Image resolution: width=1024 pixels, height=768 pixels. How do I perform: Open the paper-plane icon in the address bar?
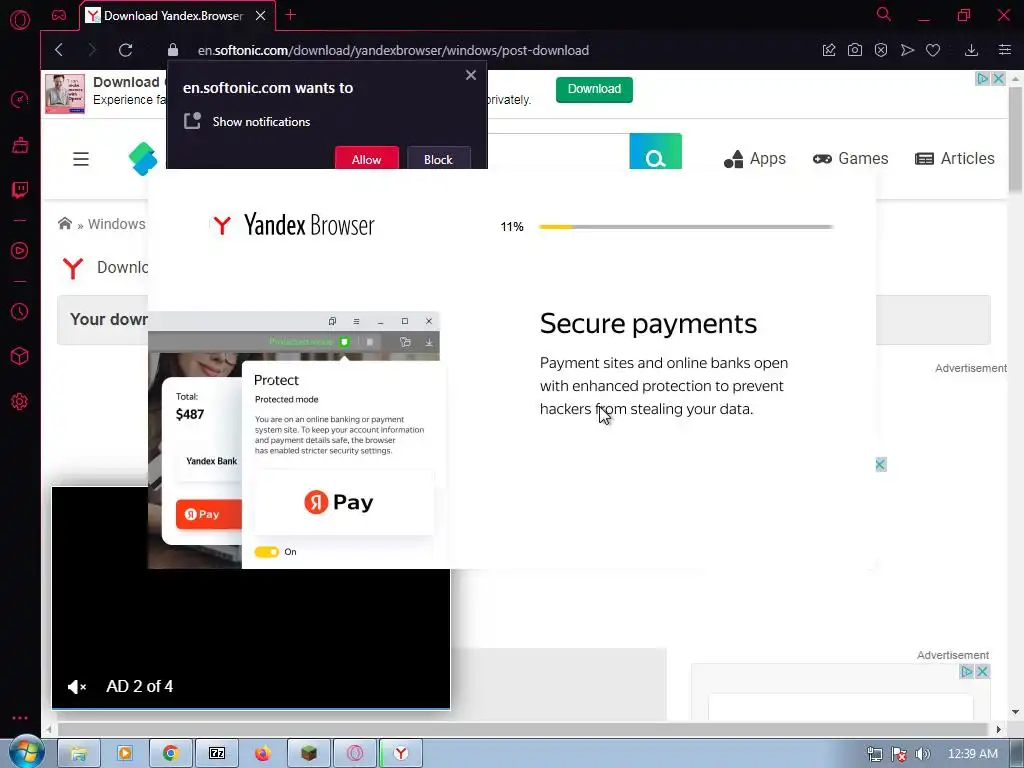click(907, 50)
